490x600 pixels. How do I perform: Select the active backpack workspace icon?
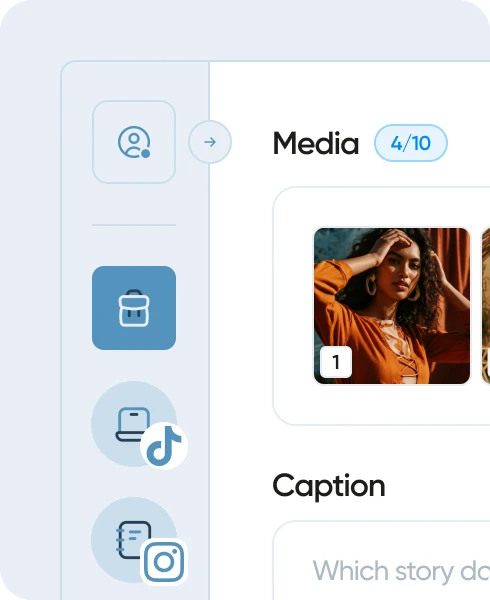tap(134, 308)
